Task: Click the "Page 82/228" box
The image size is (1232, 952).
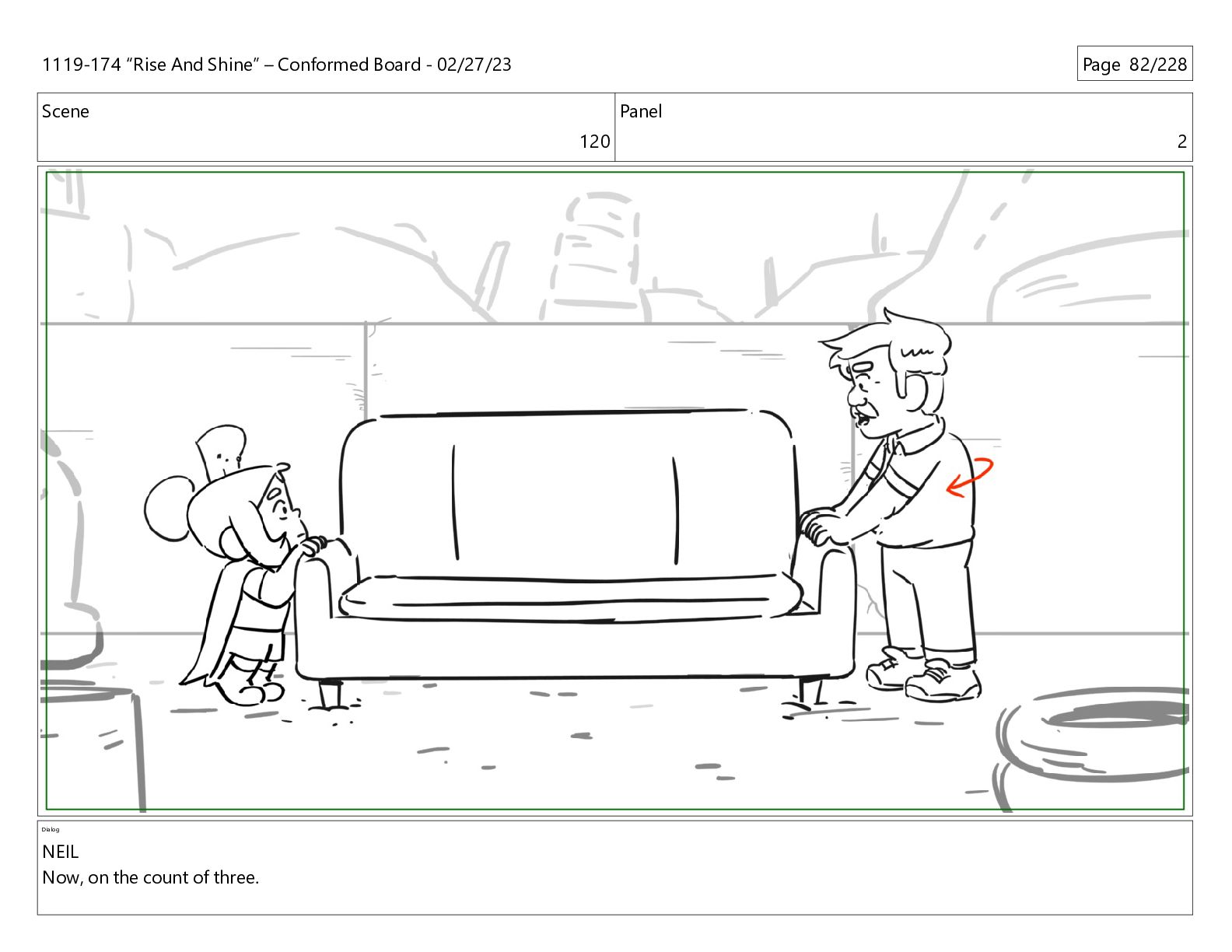Action: (x=1135, y=64)
